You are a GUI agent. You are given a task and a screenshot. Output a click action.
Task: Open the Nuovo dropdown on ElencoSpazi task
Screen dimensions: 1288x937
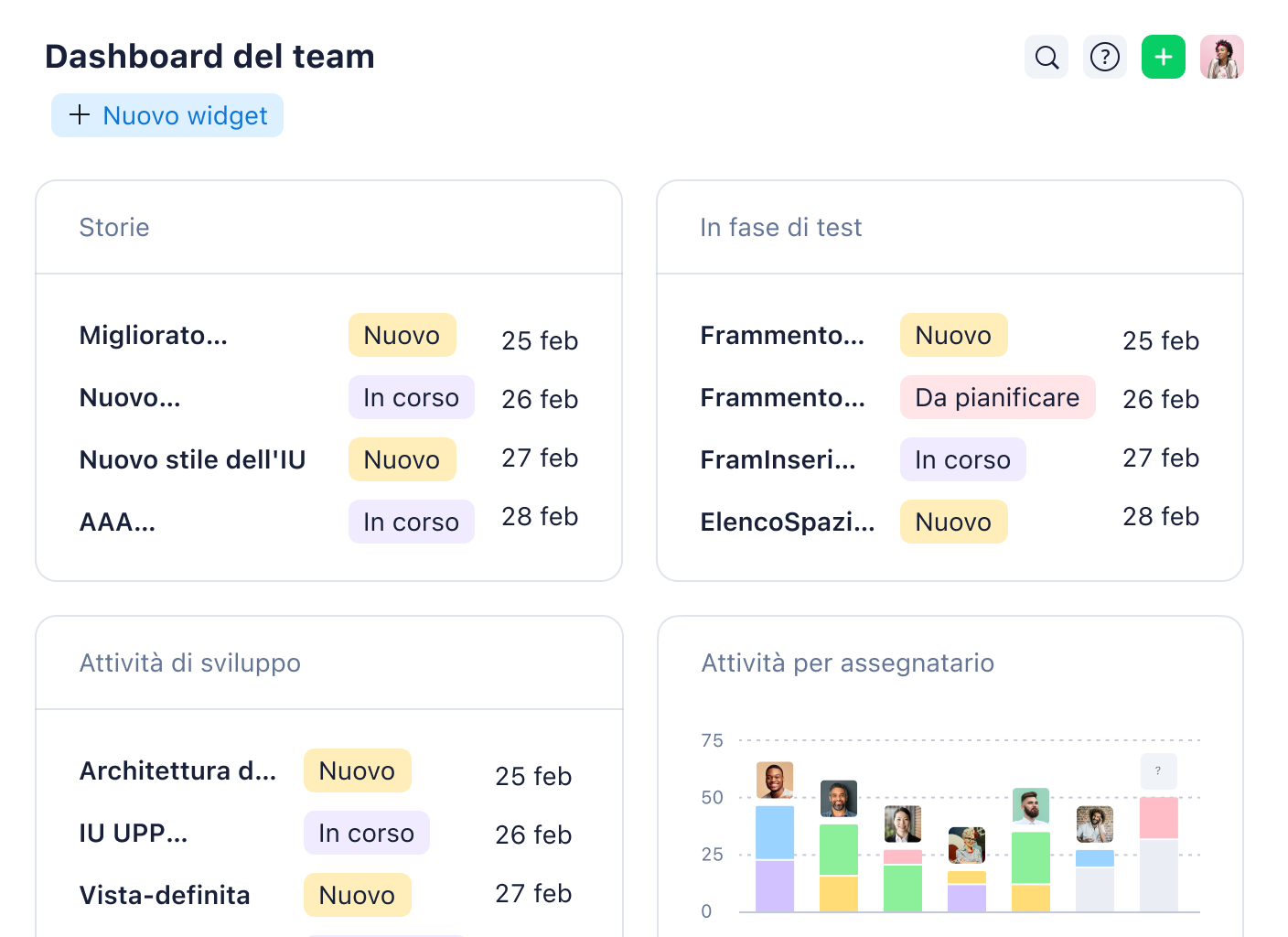click(953, 522)
